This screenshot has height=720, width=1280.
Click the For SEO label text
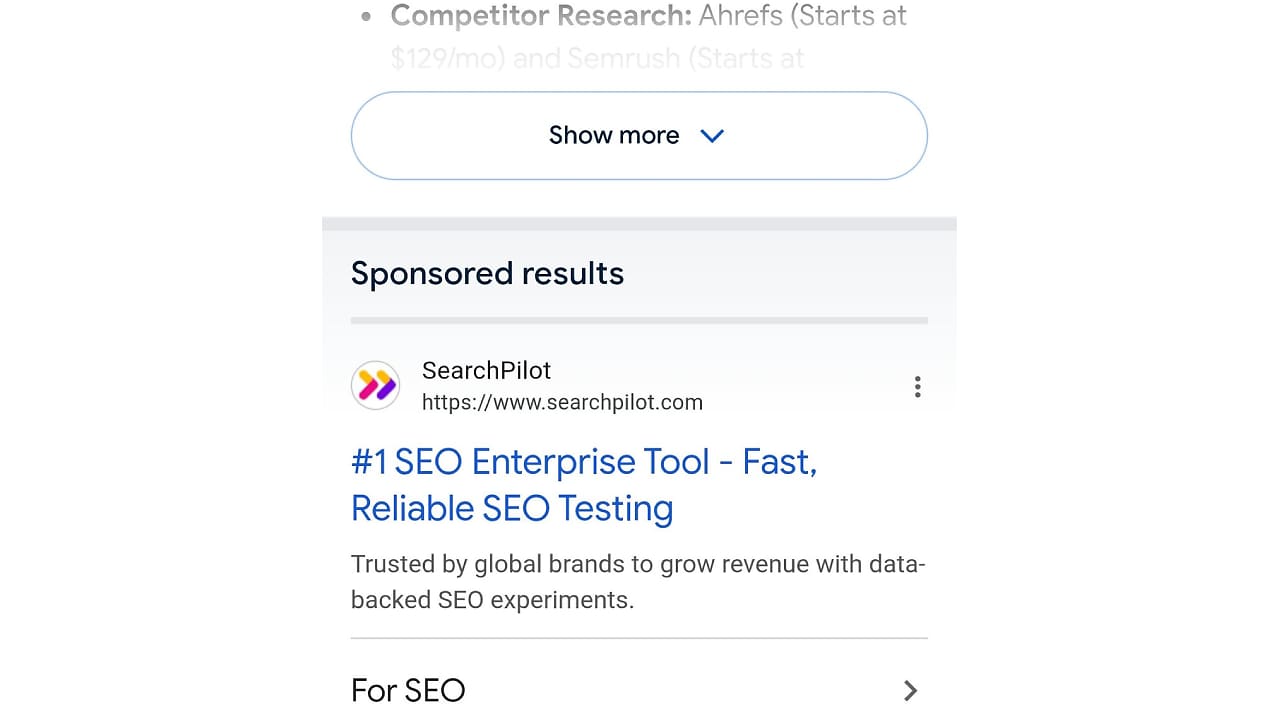[x=408, y=691]
